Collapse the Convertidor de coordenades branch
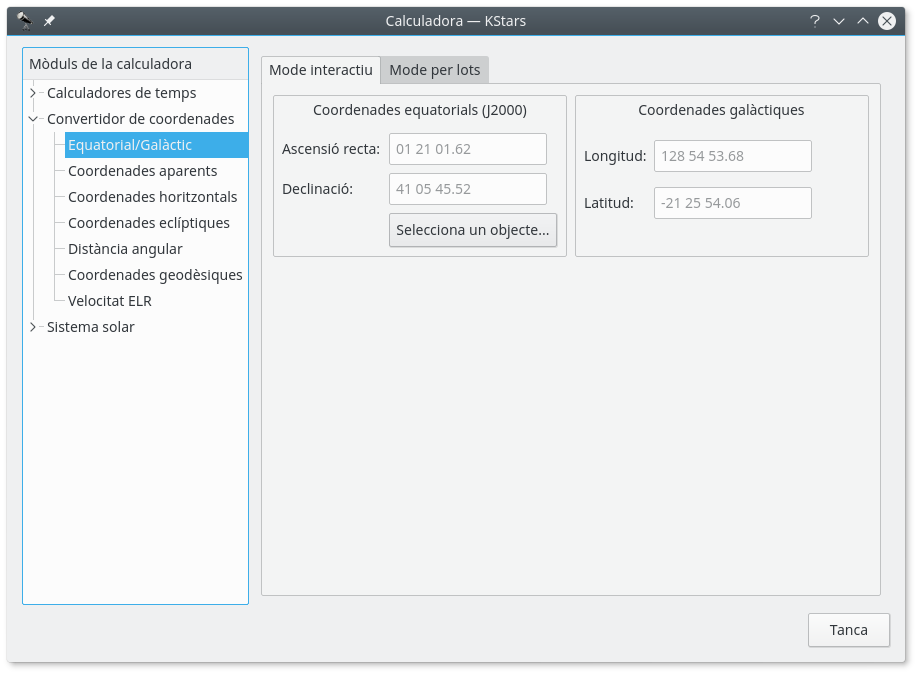This screenshot has height=675, width=918. pos(33,119)
